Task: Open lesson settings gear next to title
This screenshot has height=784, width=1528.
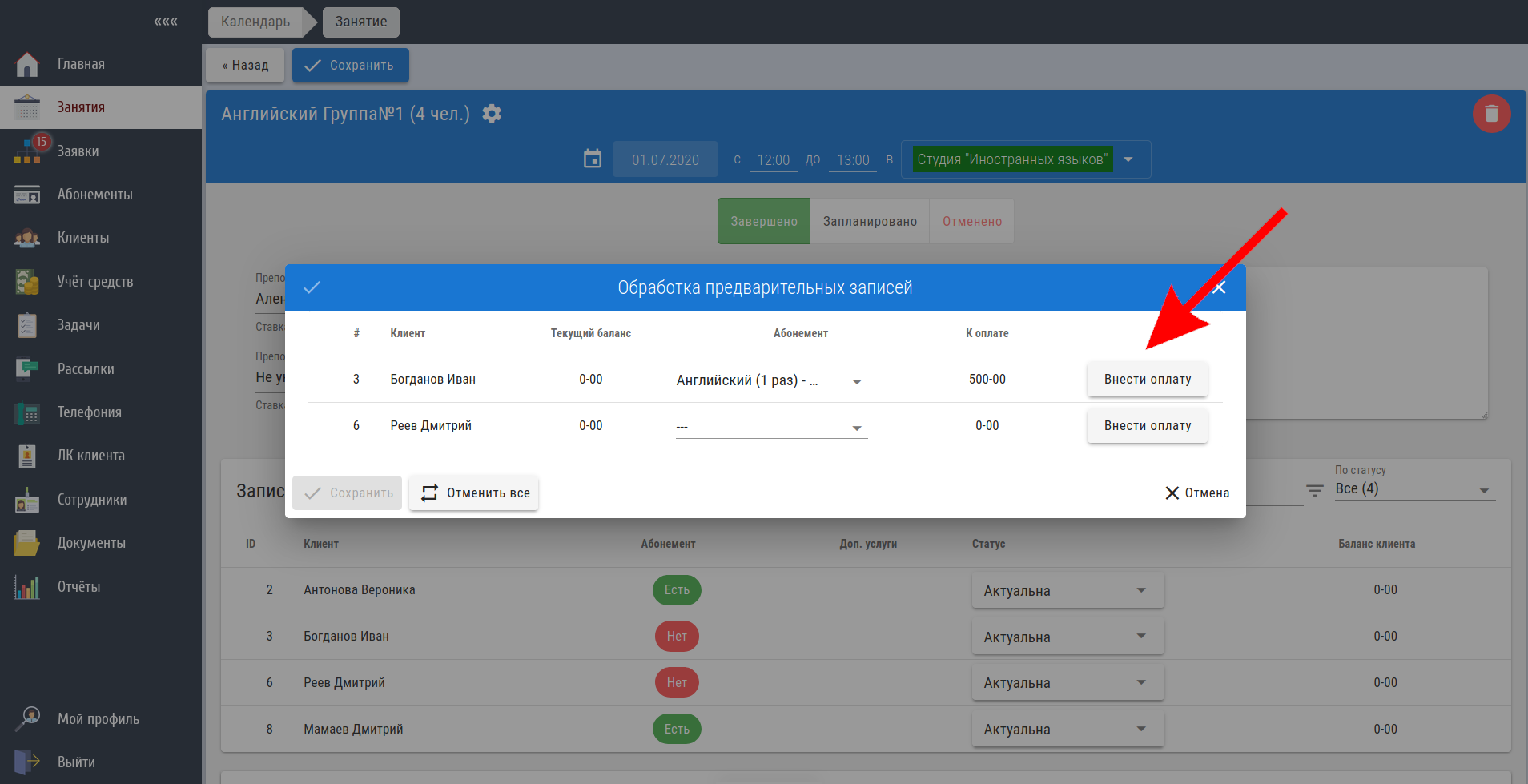Action: tap(492, 114)
